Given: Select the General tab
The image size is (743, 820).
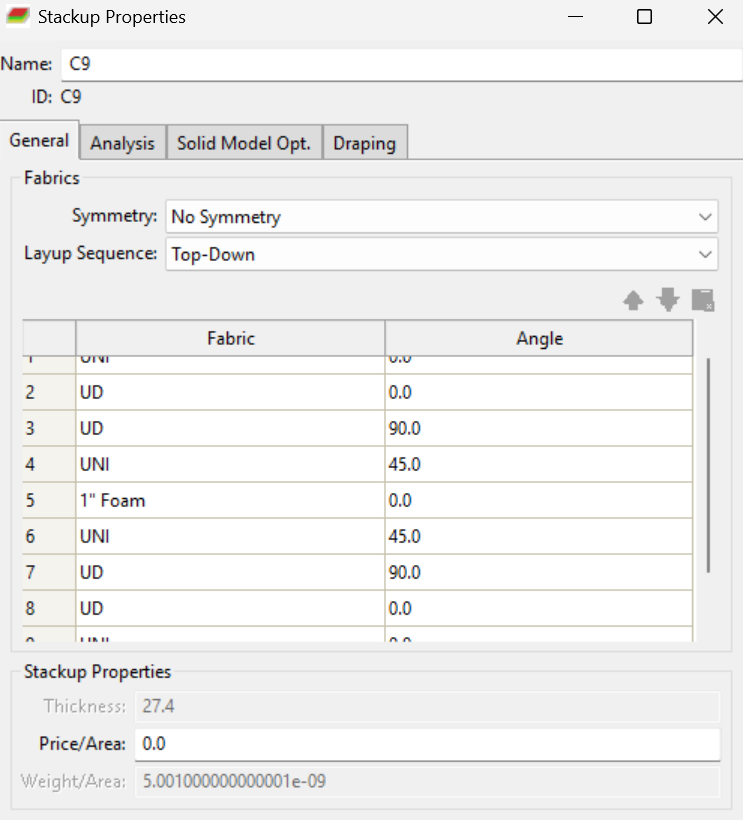Looking at the screenshot, I should (x=40, y=140).
